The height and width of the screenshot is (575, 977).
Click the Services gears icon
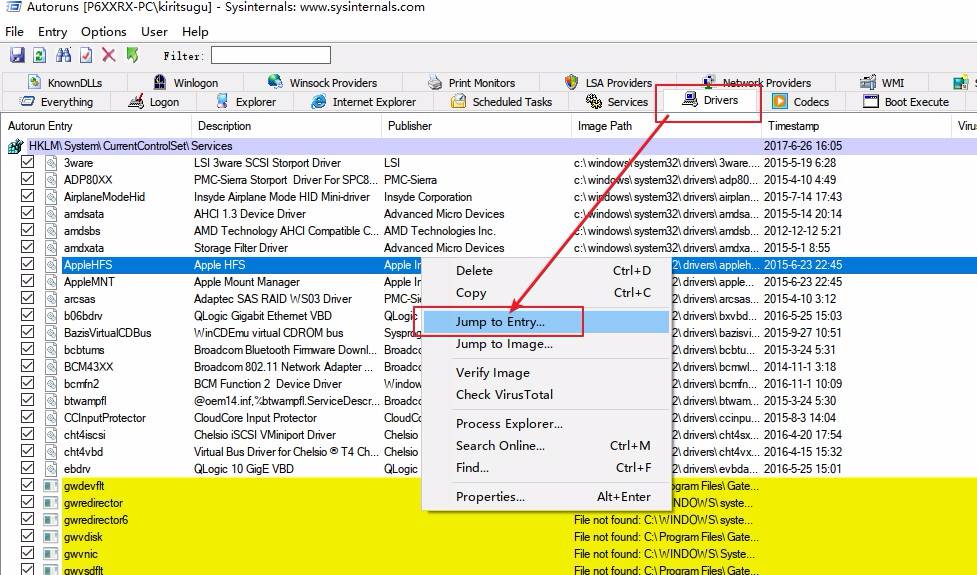pyautogui.click(x=594, y=101)
